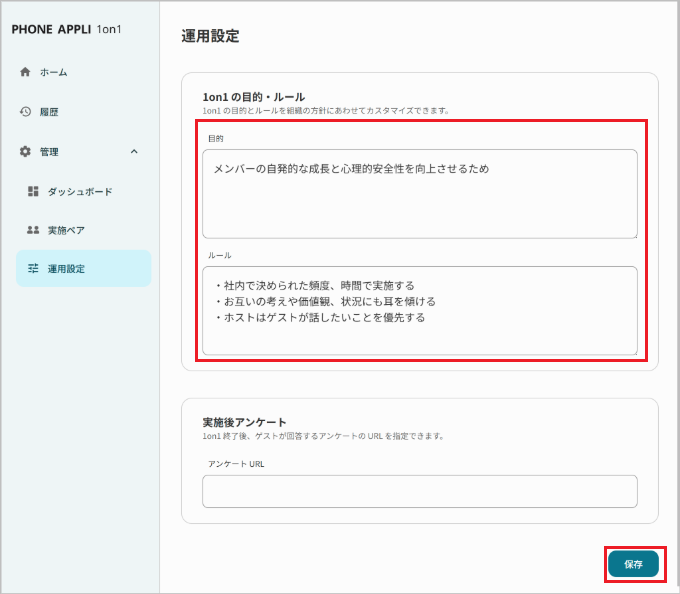680x594 pixels.
Task: Collapse the 管理 section chevron
Action: (134, 152)
